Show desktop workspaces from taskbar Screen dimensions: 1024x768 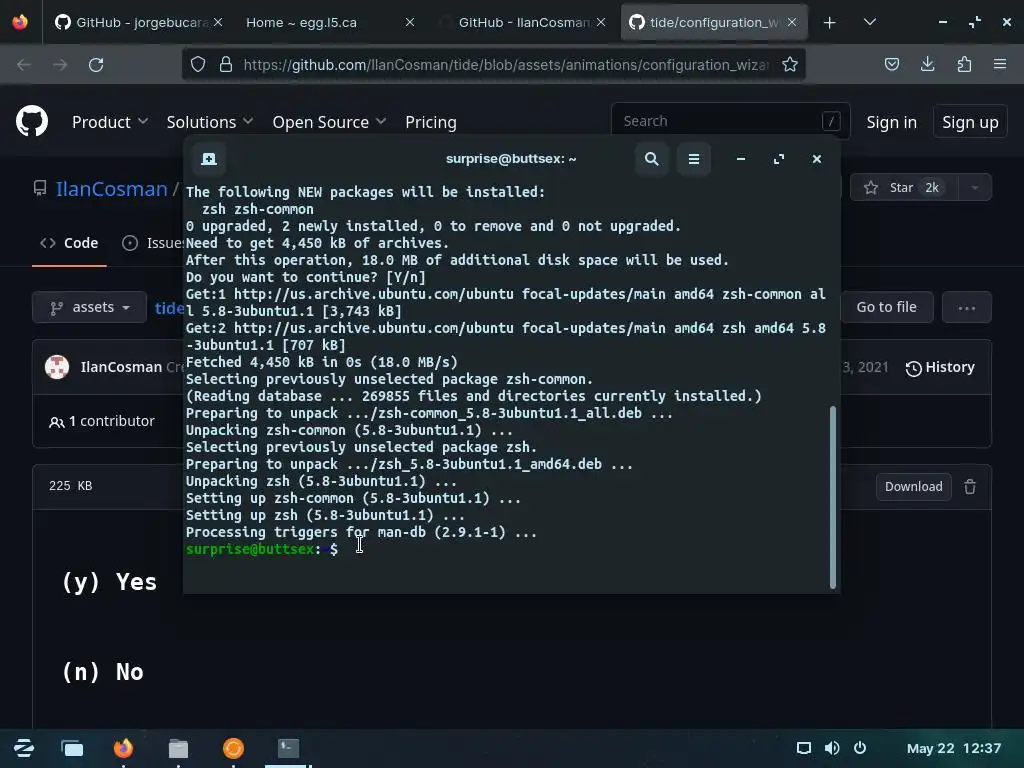coord(72,748)
